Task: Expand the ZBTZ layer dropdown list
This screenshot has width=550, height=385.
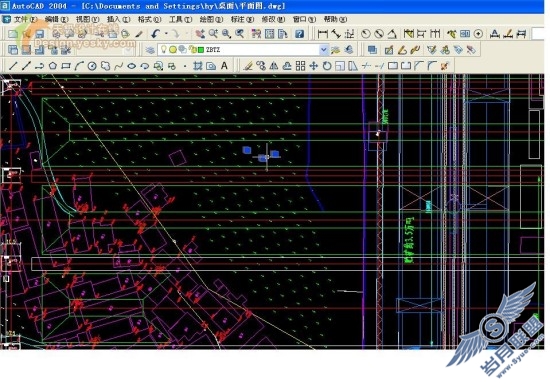Action: [323, 50]
